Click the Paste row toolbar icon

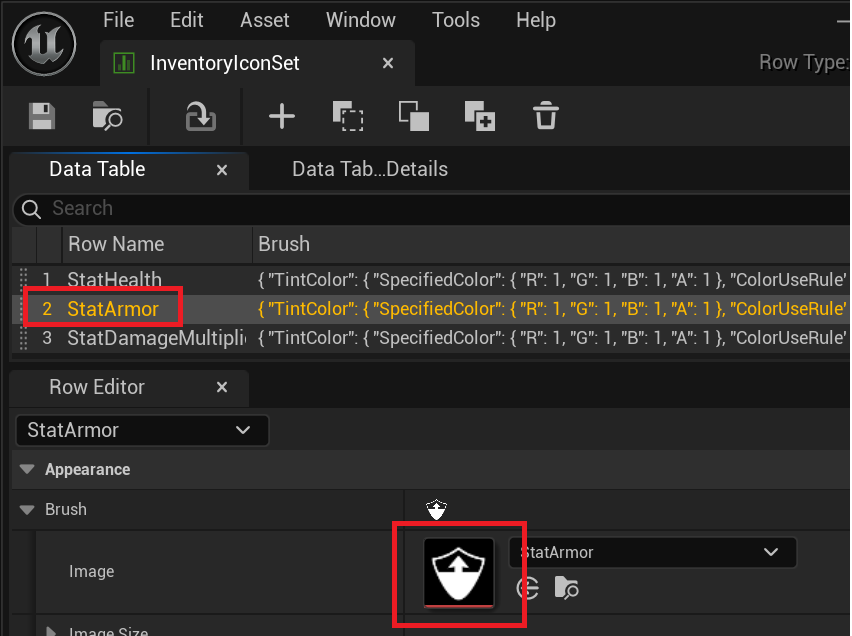413,117
